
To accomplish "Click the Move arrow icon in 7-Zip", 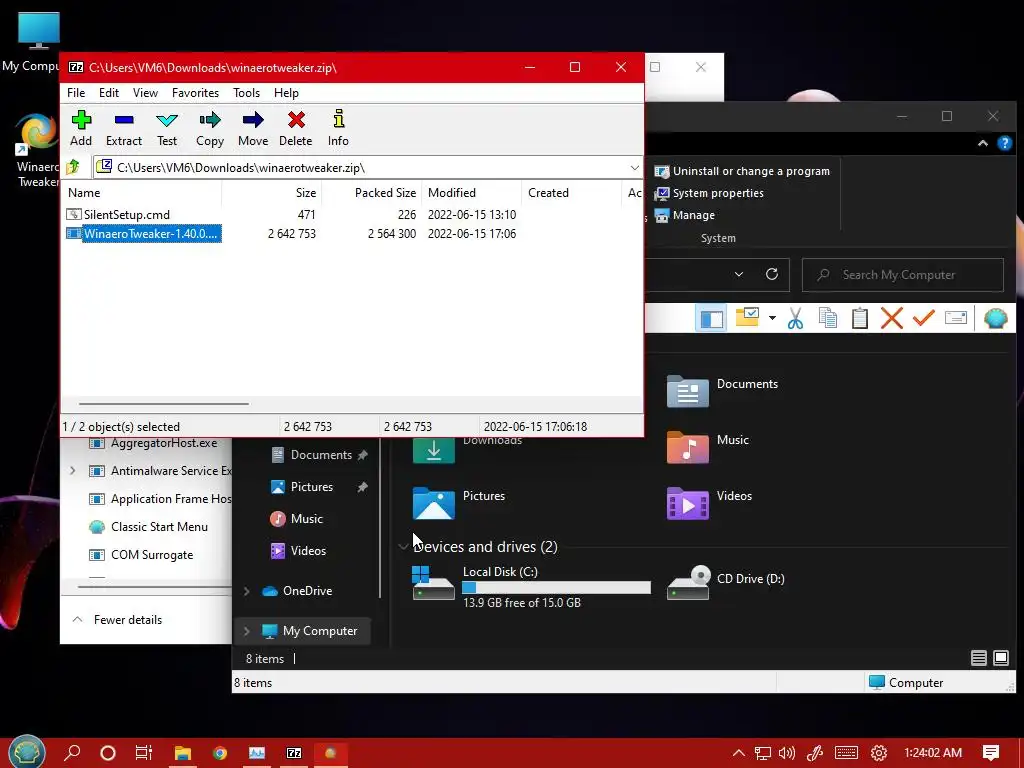I will click(253, 128).
